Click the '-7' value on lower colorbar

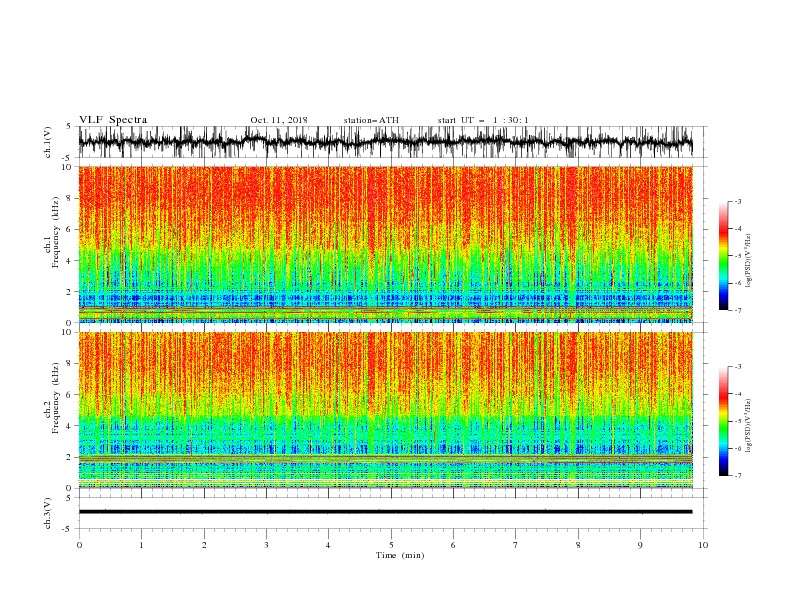737,475
